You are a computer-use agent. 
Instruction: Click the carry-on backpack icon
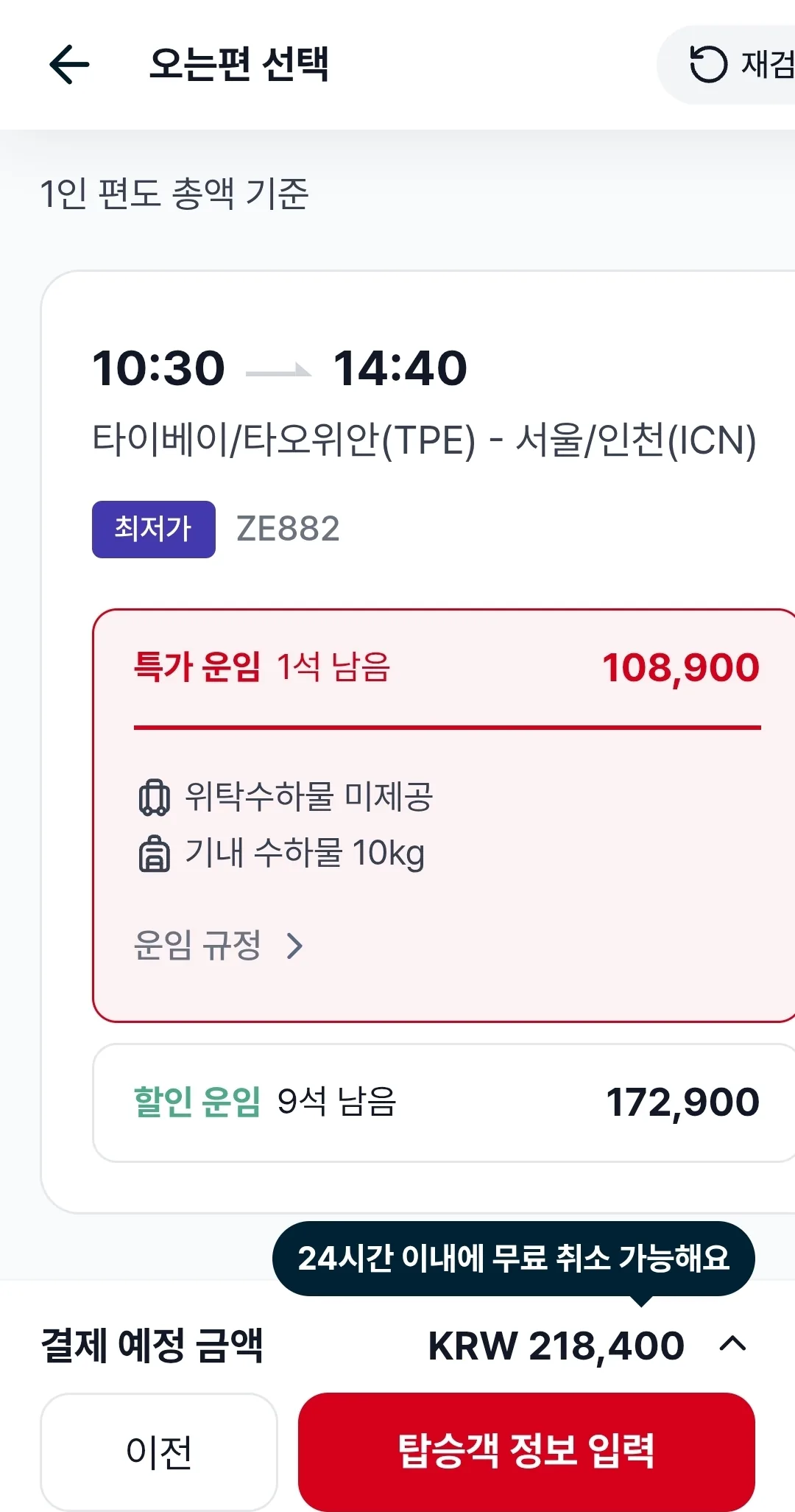coord(154,854)
